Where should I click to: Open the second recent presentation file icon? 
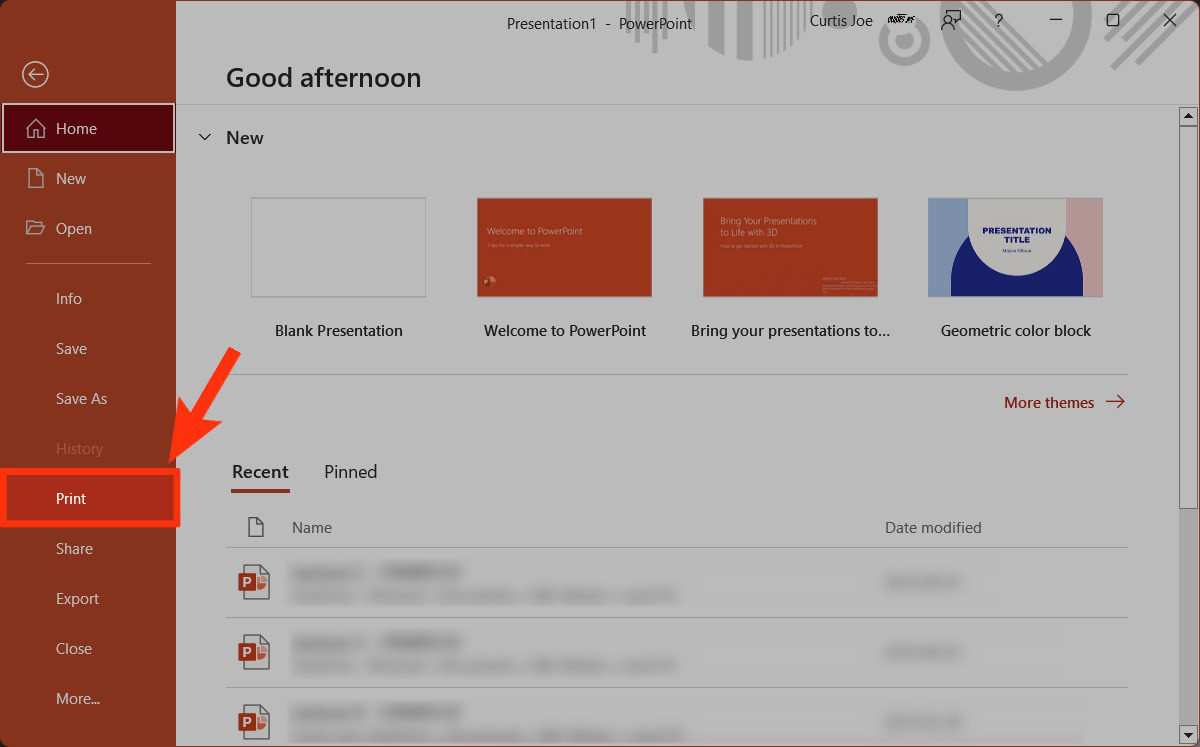pos(255,652)
